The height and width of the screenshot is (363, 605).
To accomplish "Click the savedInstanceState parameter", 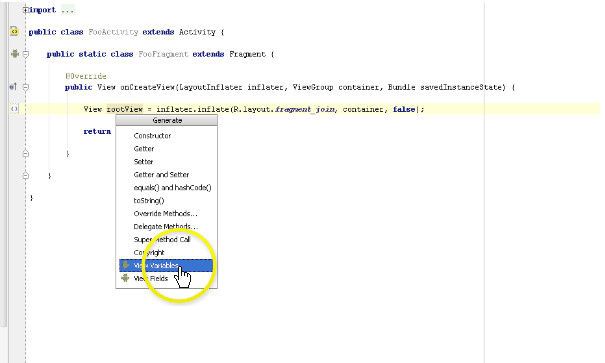I will 463,87.
